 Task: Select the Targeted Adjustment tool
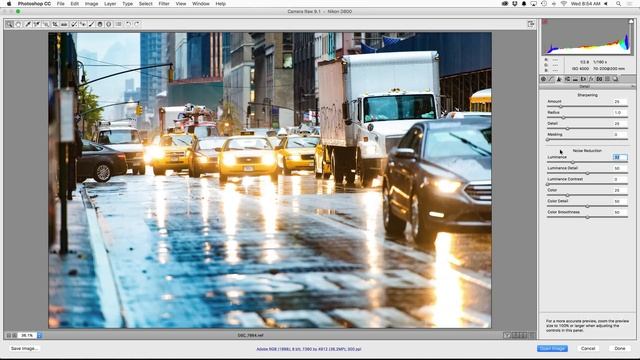point(46,24)
